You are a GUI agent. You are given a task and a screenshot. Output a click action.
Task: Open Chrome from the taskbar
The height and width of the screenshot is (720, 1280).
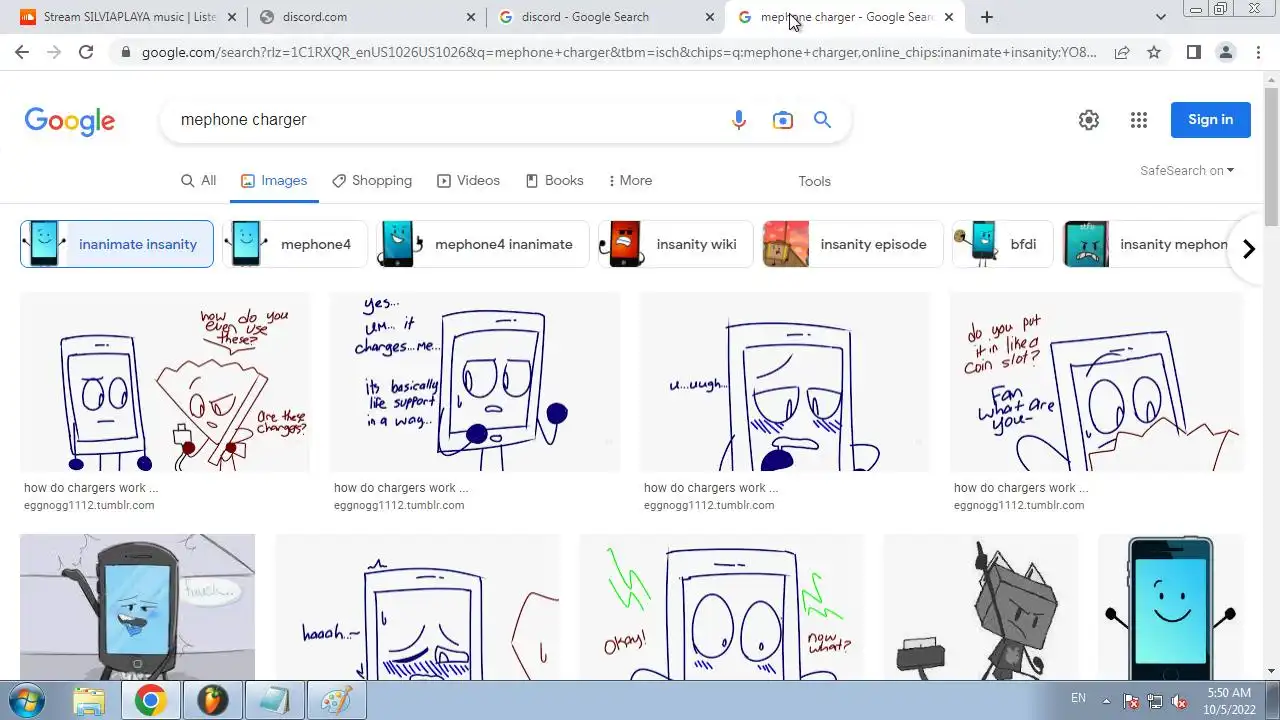pyautogui.click(x=151, y=700)
